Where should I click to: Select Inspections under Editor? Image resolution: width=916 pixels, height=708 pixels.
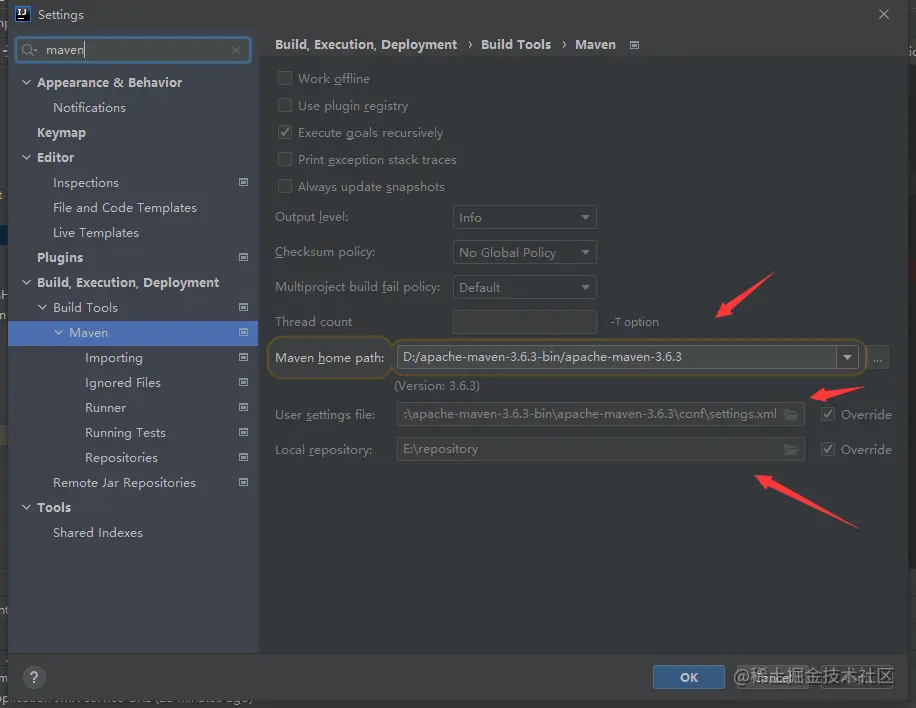tap(86, 183)
